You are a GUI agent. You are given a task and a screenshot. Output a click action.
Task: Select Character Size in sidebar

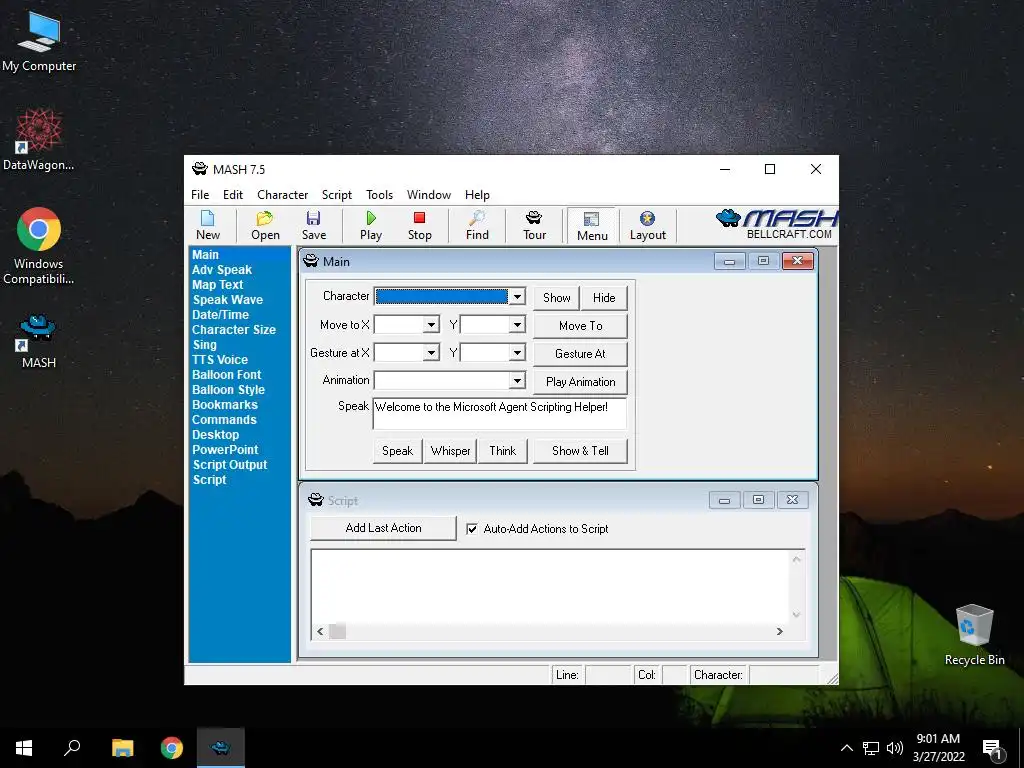(x=234, y=330)
